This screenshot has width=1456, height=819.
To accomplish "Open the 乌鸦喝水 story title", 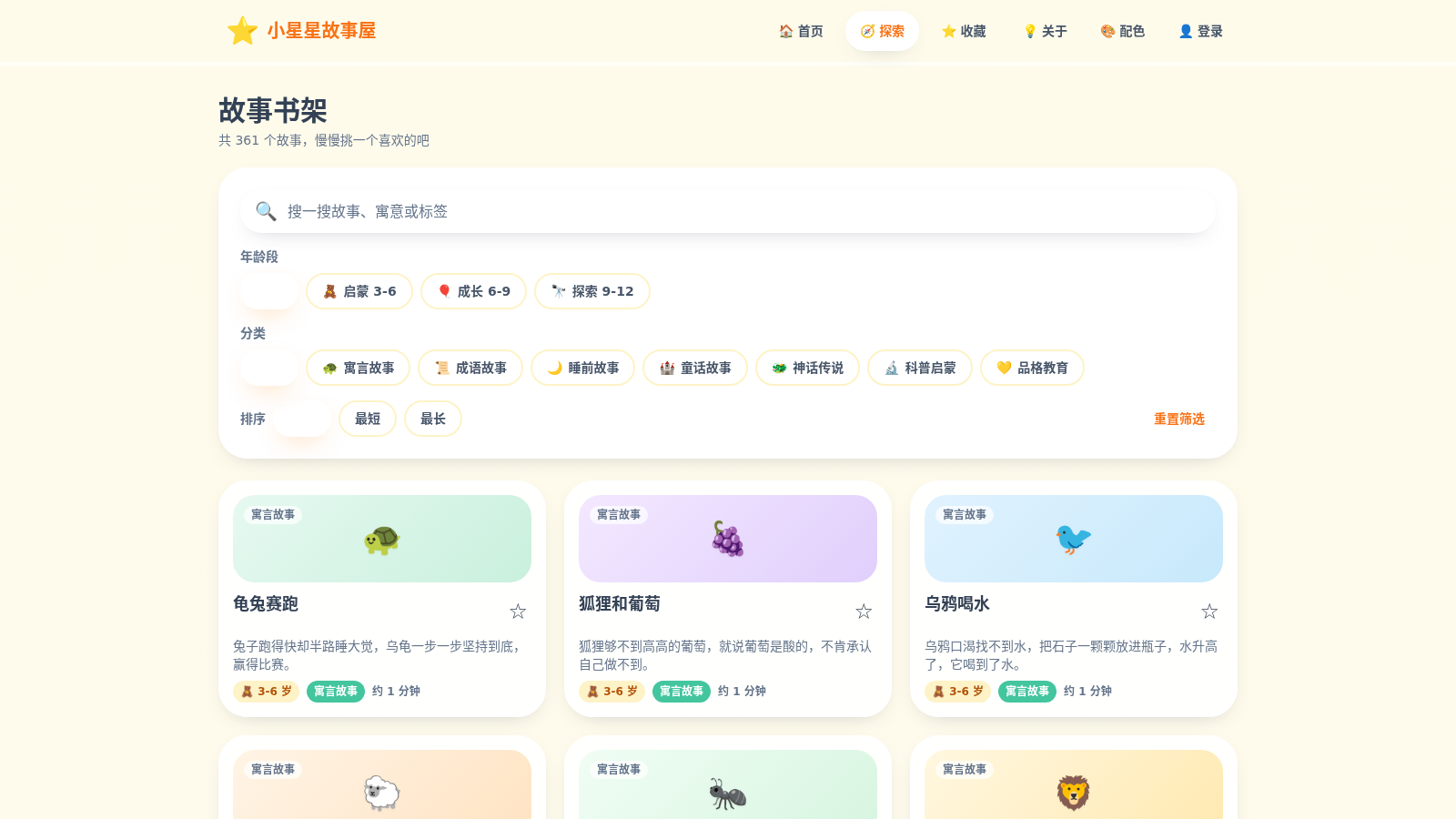I will coord(957,603).
